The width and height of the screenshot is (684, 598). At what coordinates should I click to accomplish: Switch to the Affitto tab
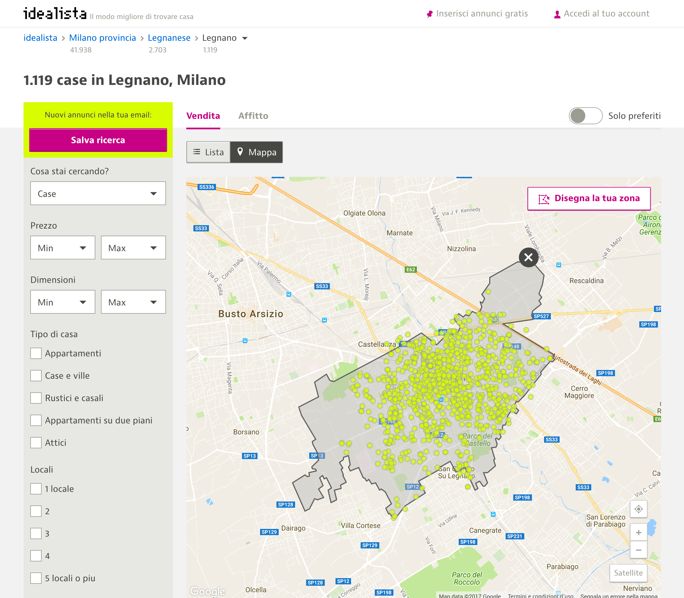coord(253,116)
